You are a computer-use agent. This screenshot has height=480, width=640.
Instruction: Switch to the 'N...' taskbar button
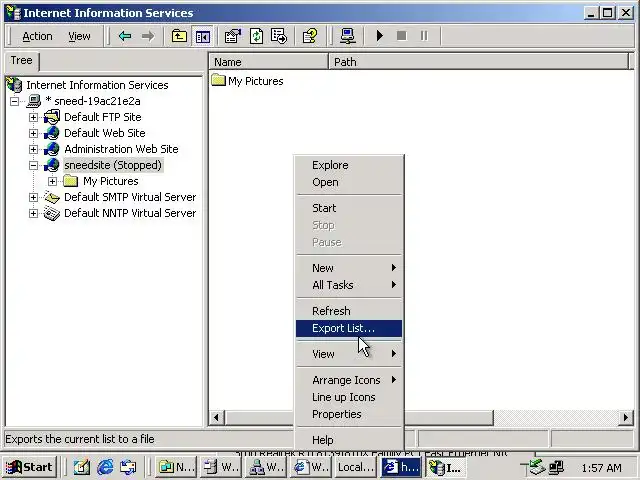point(176,467)
